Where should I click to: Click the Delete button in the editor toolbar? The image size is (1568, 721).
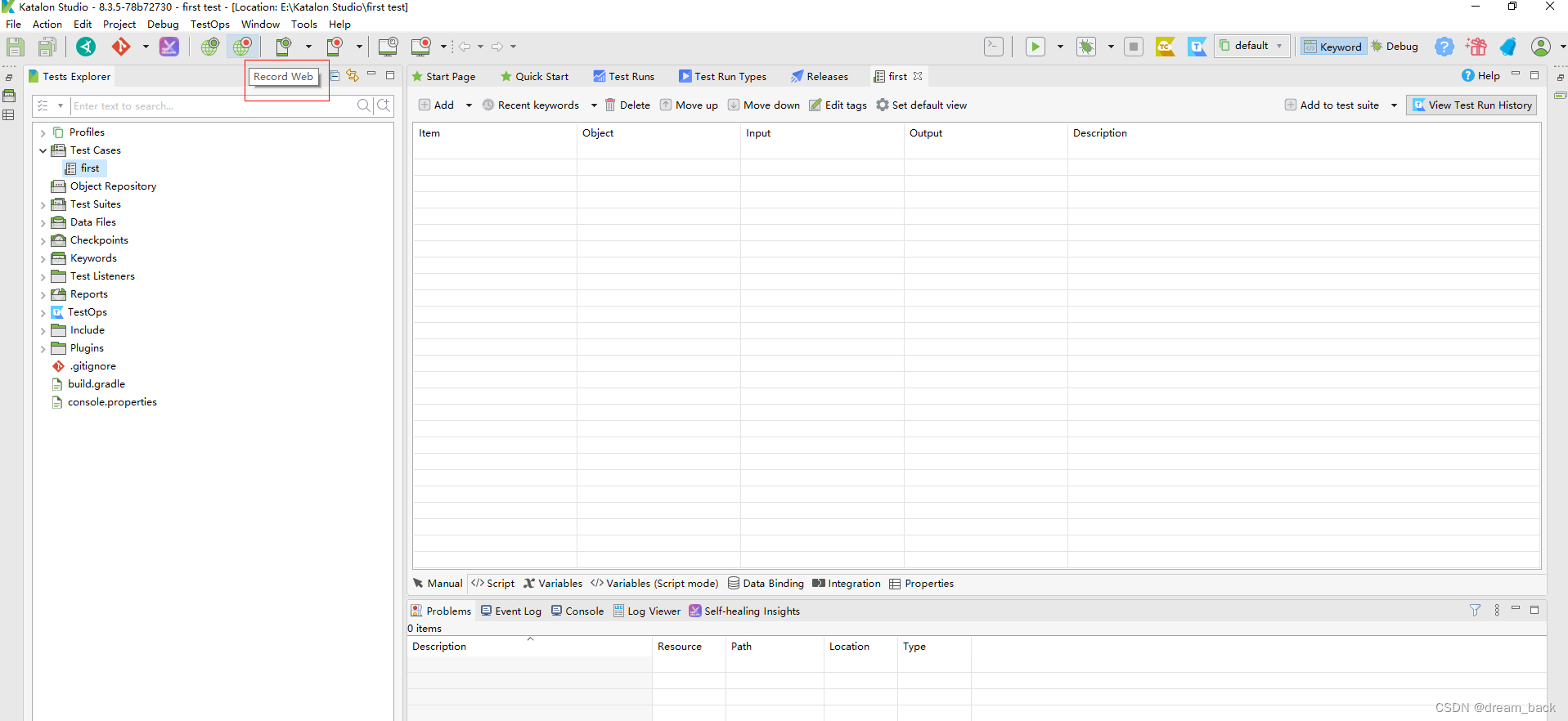627,105
